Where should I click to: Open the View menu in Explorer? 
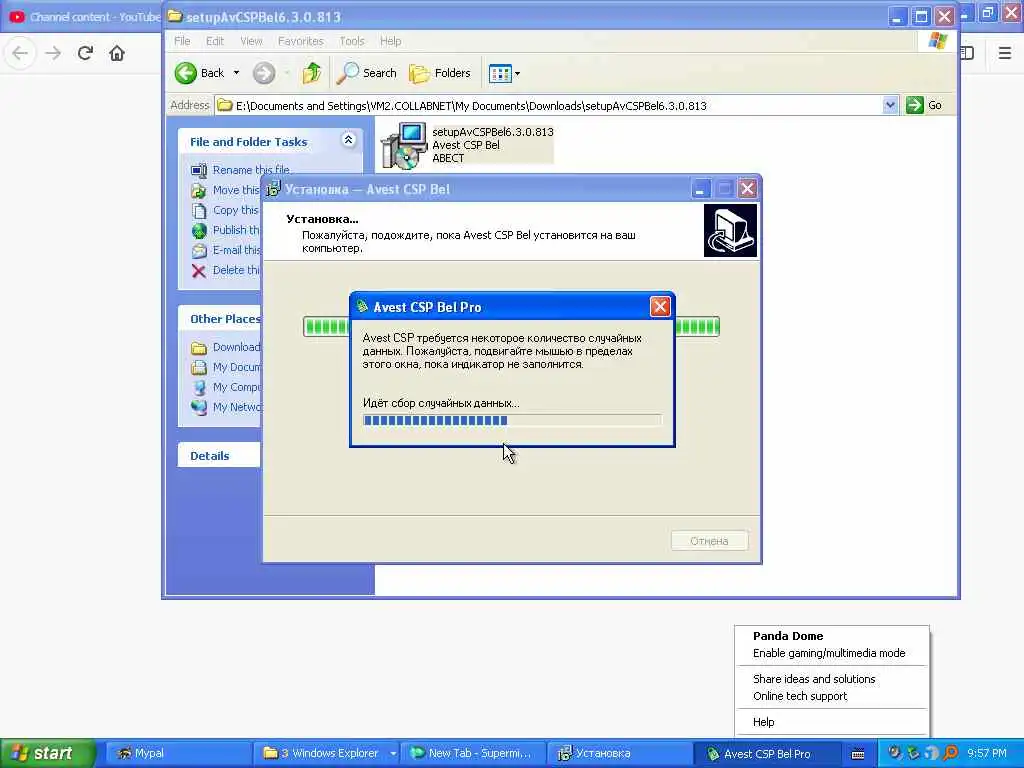pyautogui.click(x=251, y=41)
